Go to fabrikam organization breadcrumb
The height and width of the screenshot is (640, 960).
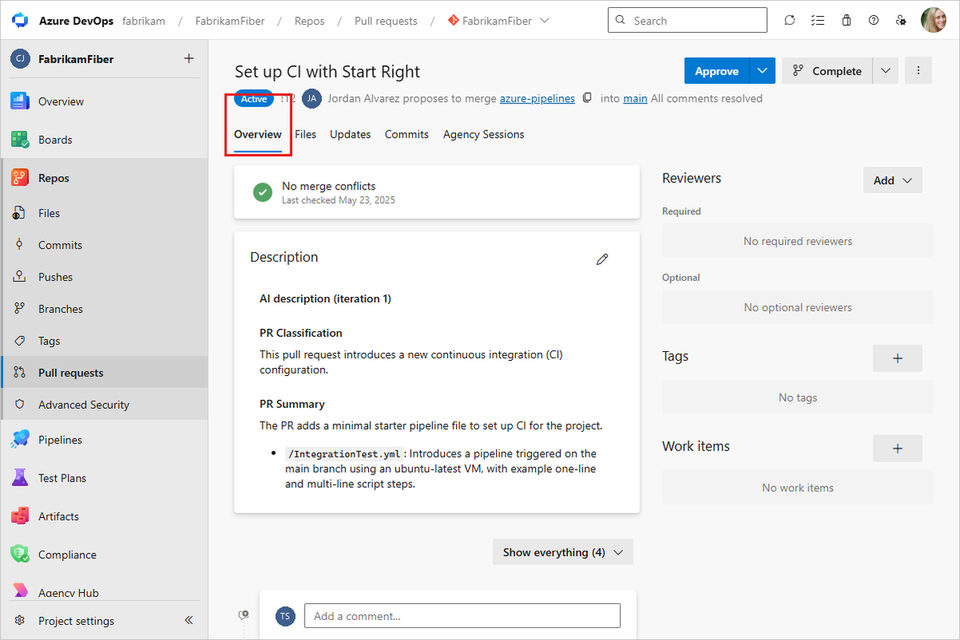143,21
